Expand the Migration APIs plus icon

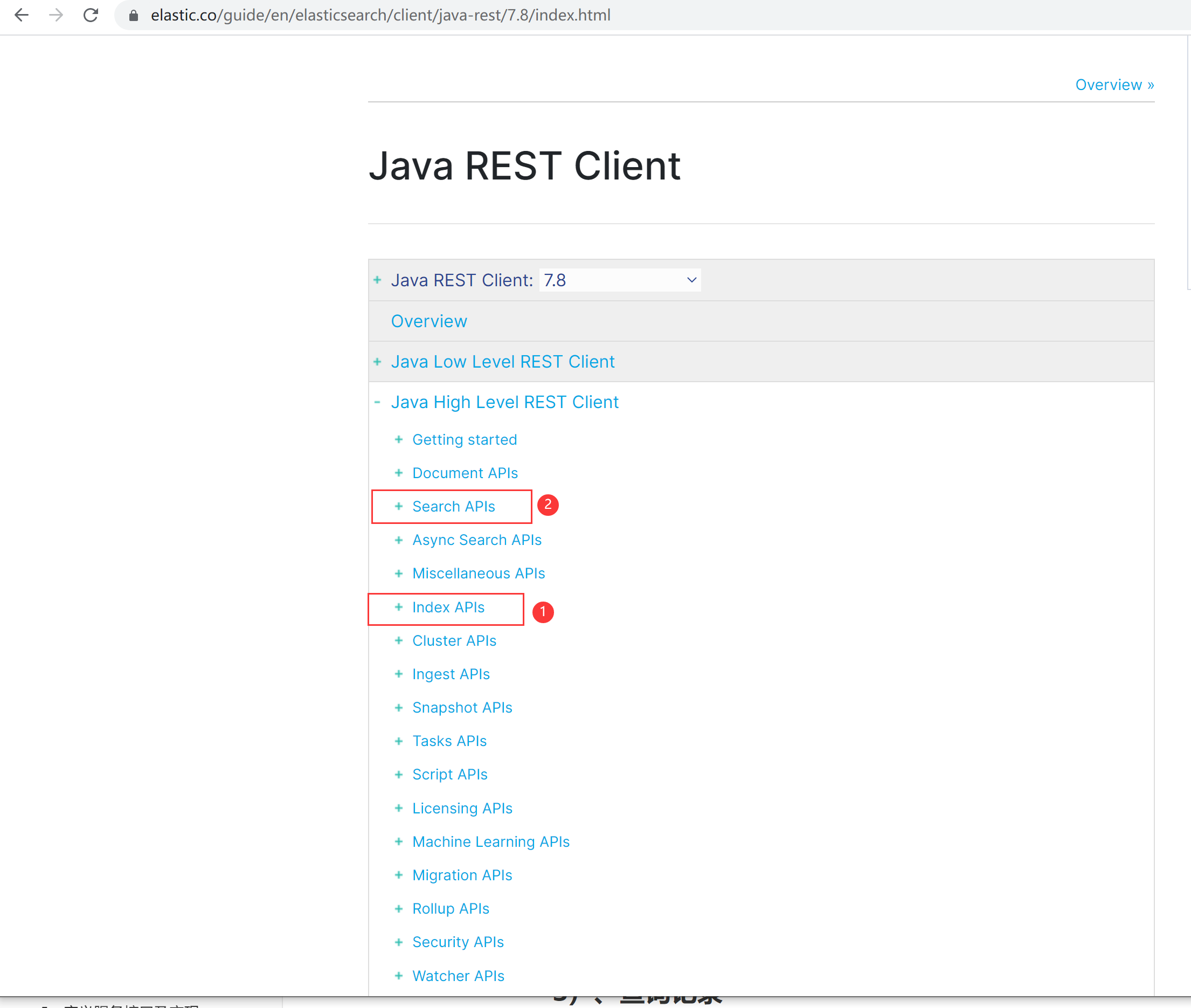[399, 875]
